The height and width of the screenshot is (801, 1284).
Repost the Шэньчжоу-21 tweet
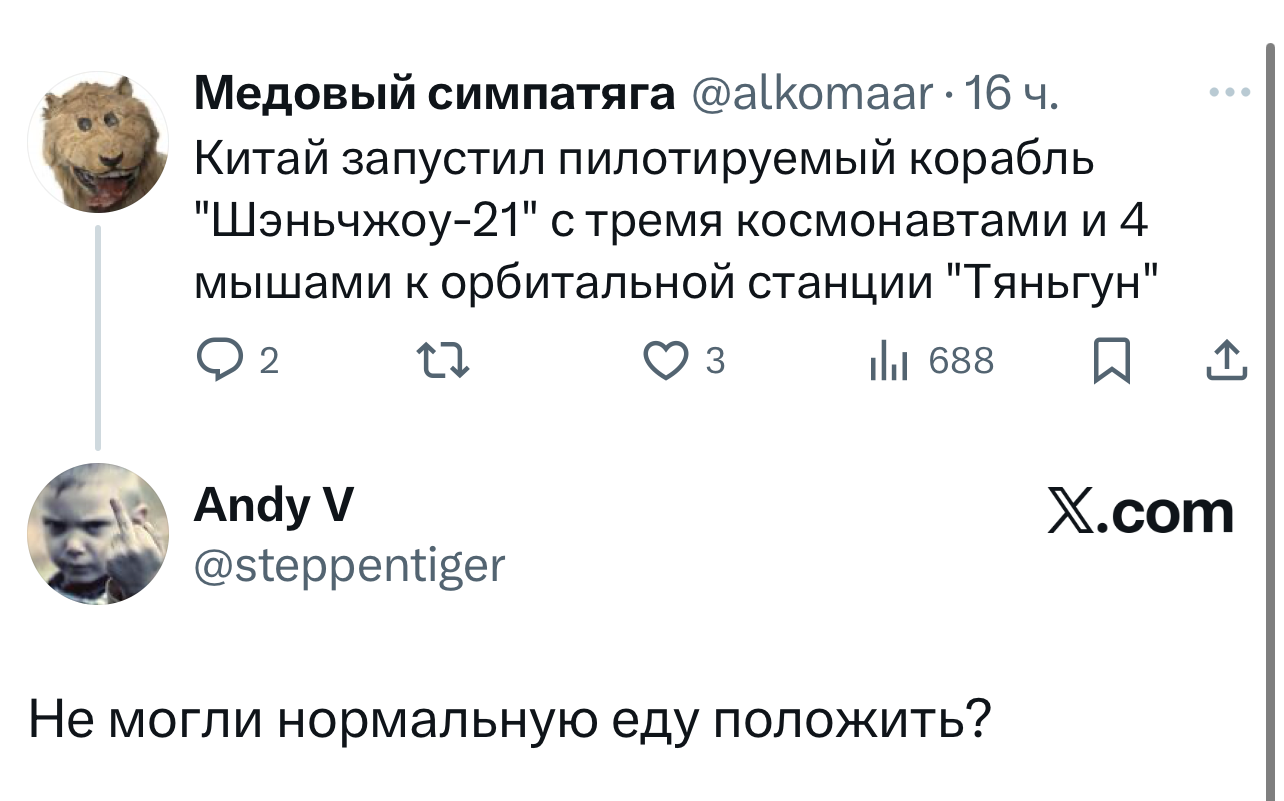440,361
